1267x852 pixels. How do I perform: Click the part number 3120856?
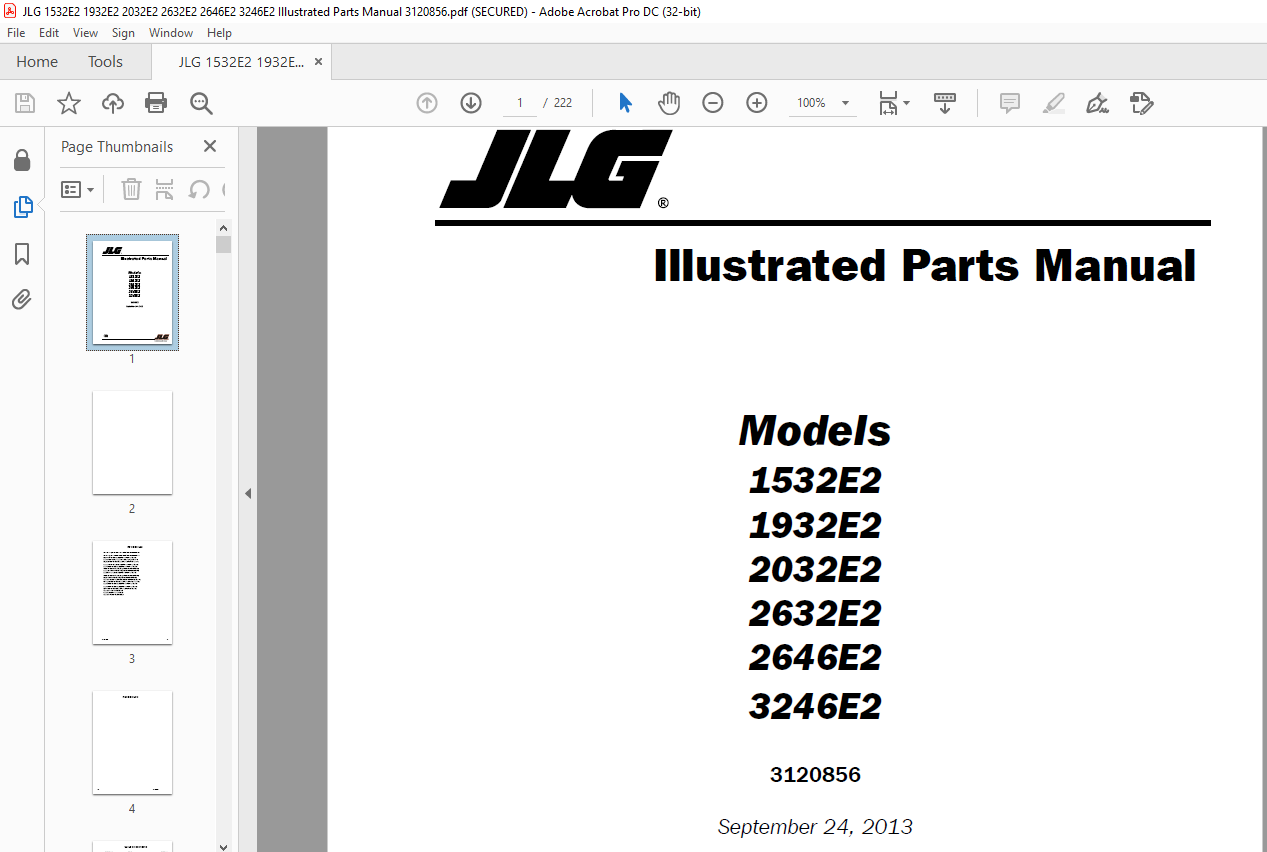815,774
